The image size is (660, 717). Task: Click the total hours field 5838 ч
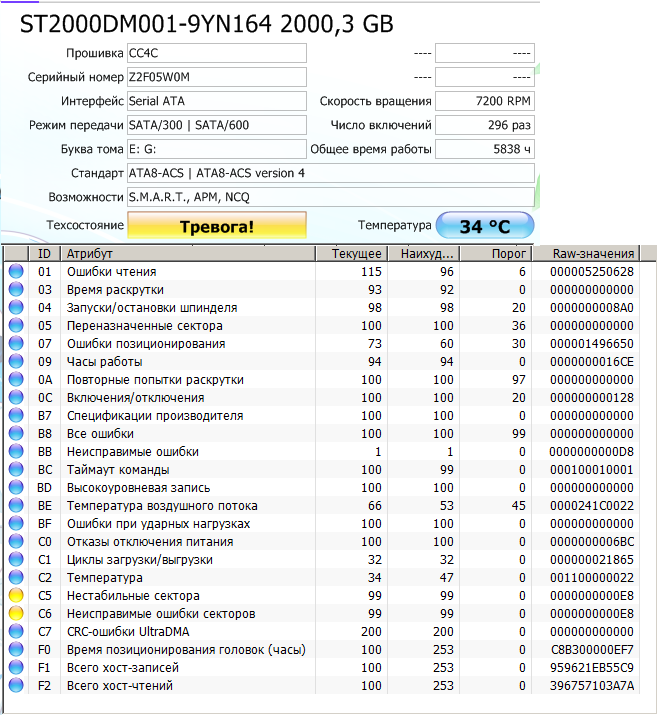[485, 149]
